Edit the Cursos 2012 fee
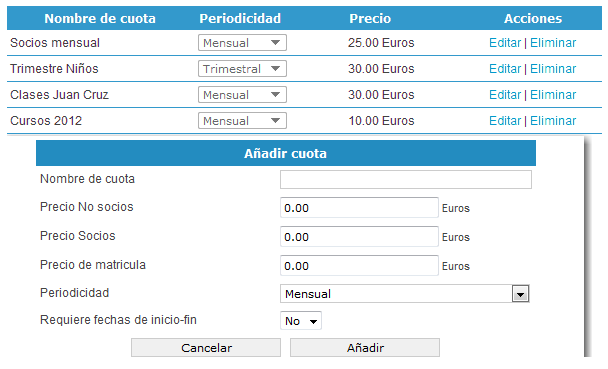Screen dimensions: 608x369 point(505,121)
